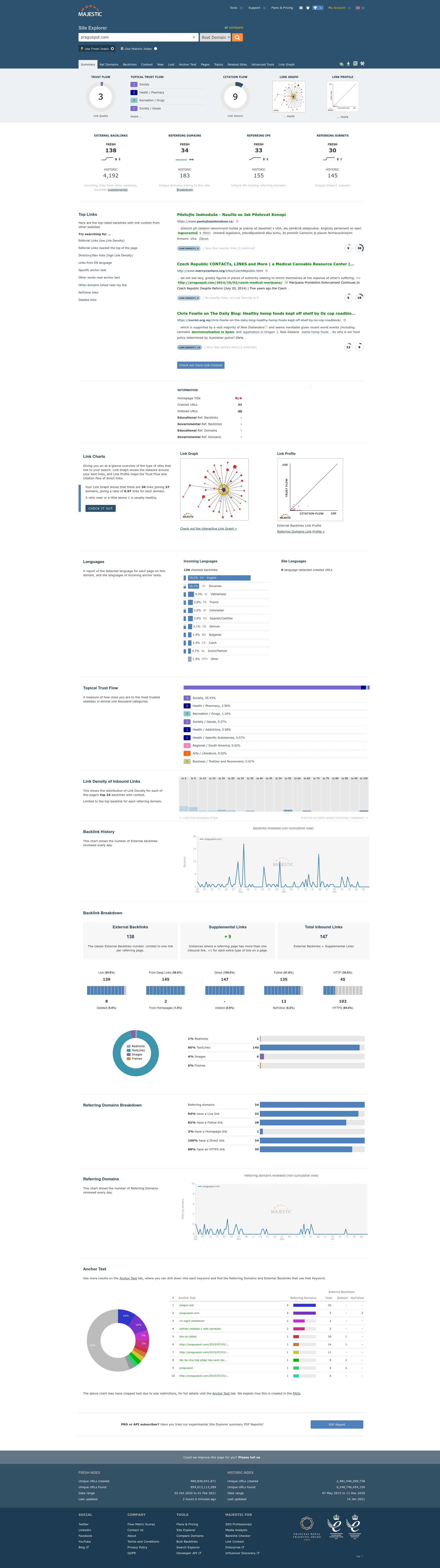Click gear icon next to norml.org.nz URL
This screenshot has height=1568, width=440.
pyautogui.click(x=344, y=320)
